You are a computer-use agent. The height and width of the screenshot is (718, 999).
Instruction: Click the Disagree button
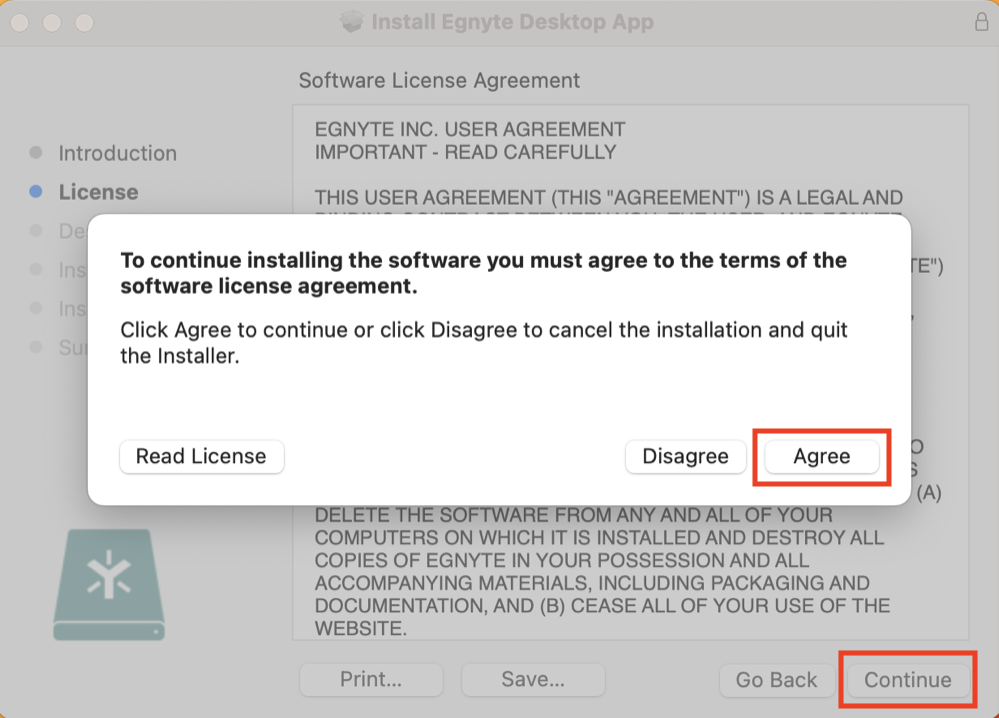(x=686, y=456)
